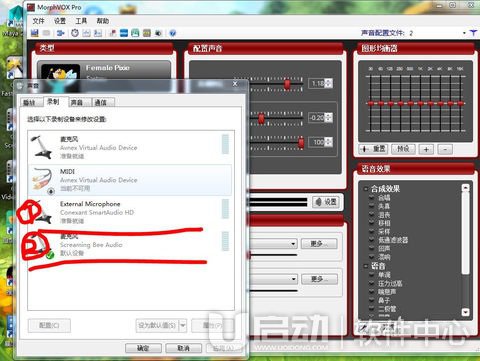Click the green picture icon in MorphVOX toolbar
The height and width of the screenshot is (361, 480).
pos(135,33)
